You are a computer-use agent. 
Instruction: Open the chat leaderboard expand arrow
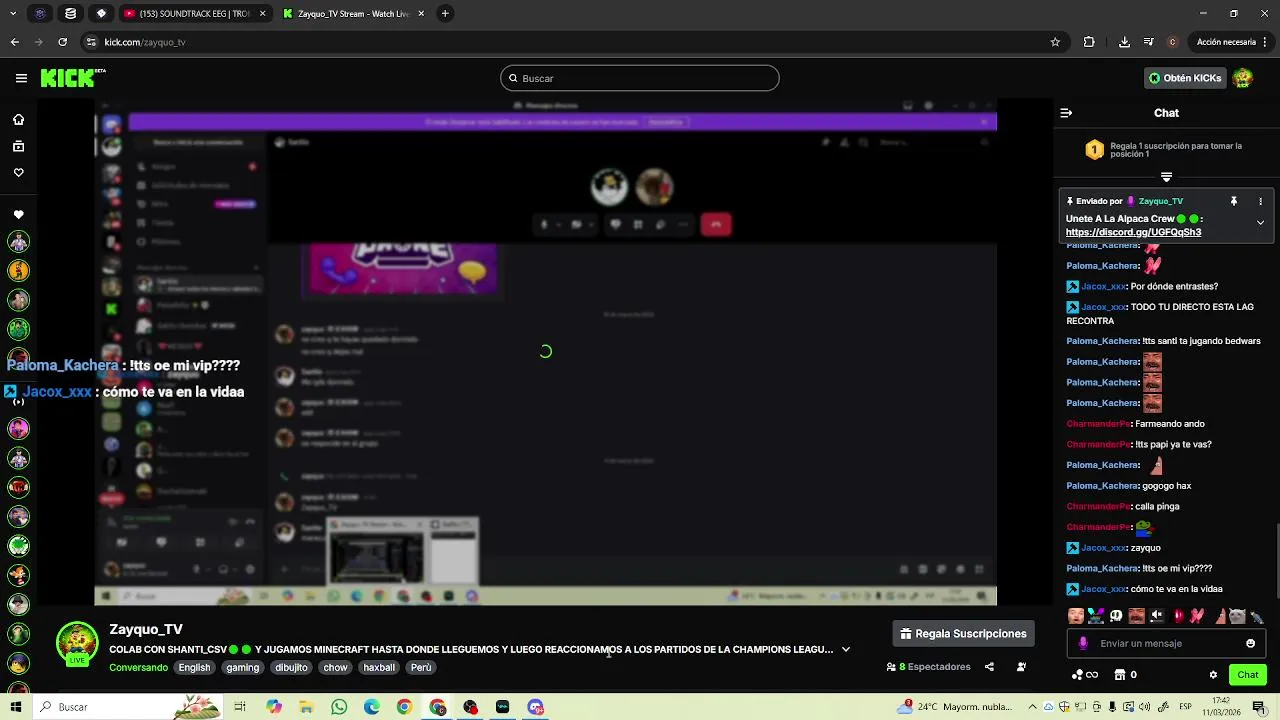click(1166, 177)
